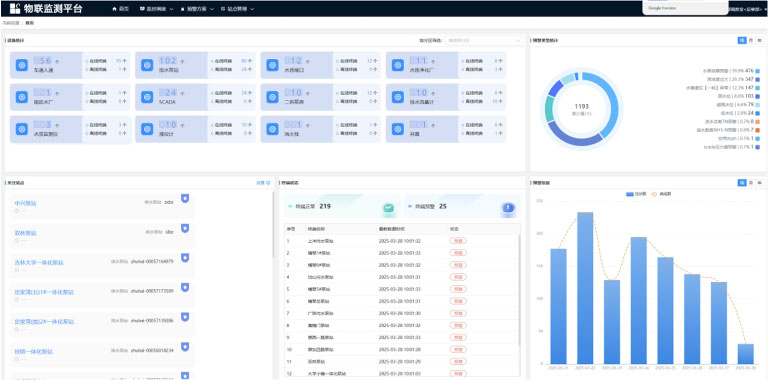Toggle the dashed line series legend in trend chart
The height and width of the screenshot is (380, 768).
(x=661, y=194)
